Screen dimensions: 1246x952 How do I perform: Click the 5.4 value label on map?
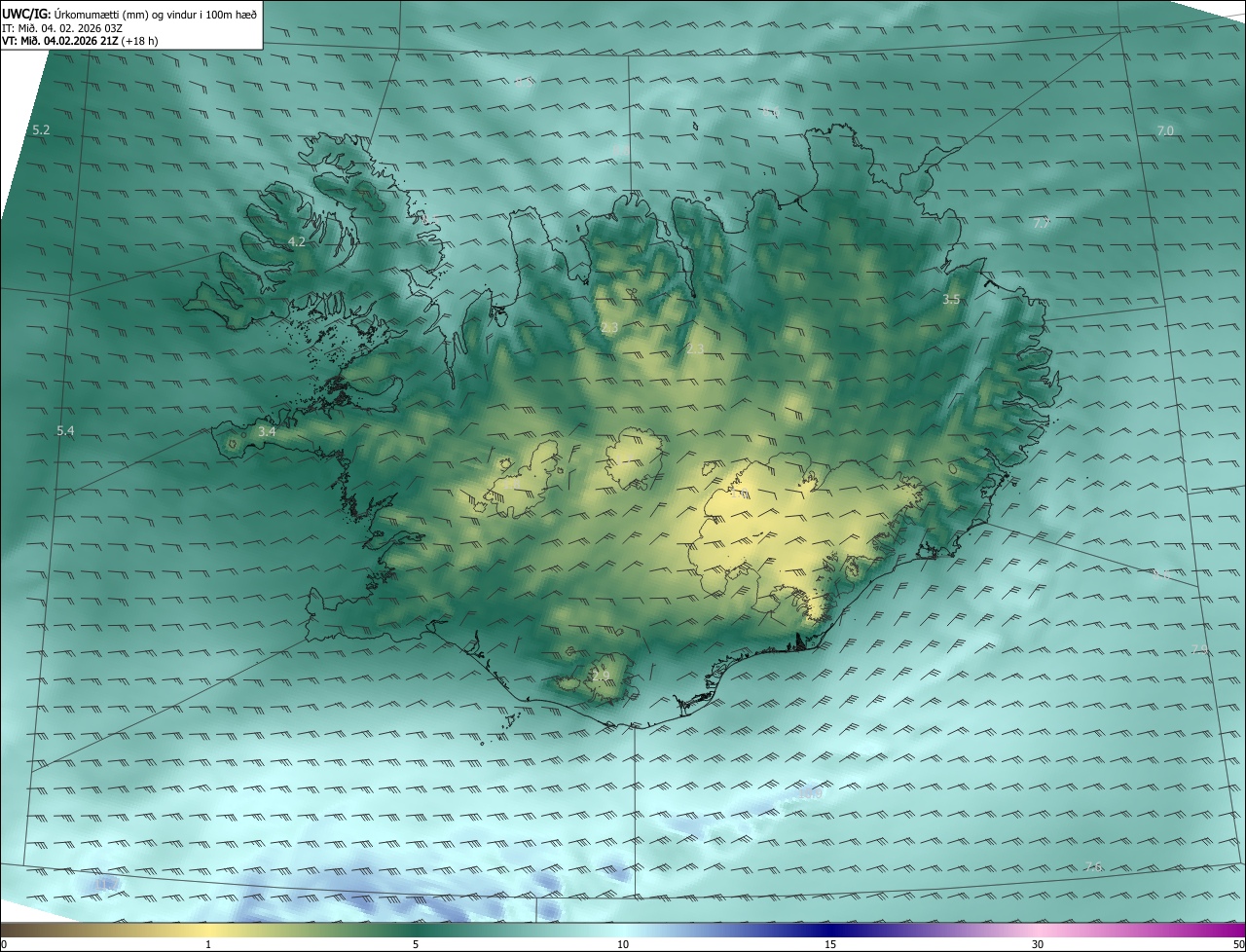[x=65, y=430]
